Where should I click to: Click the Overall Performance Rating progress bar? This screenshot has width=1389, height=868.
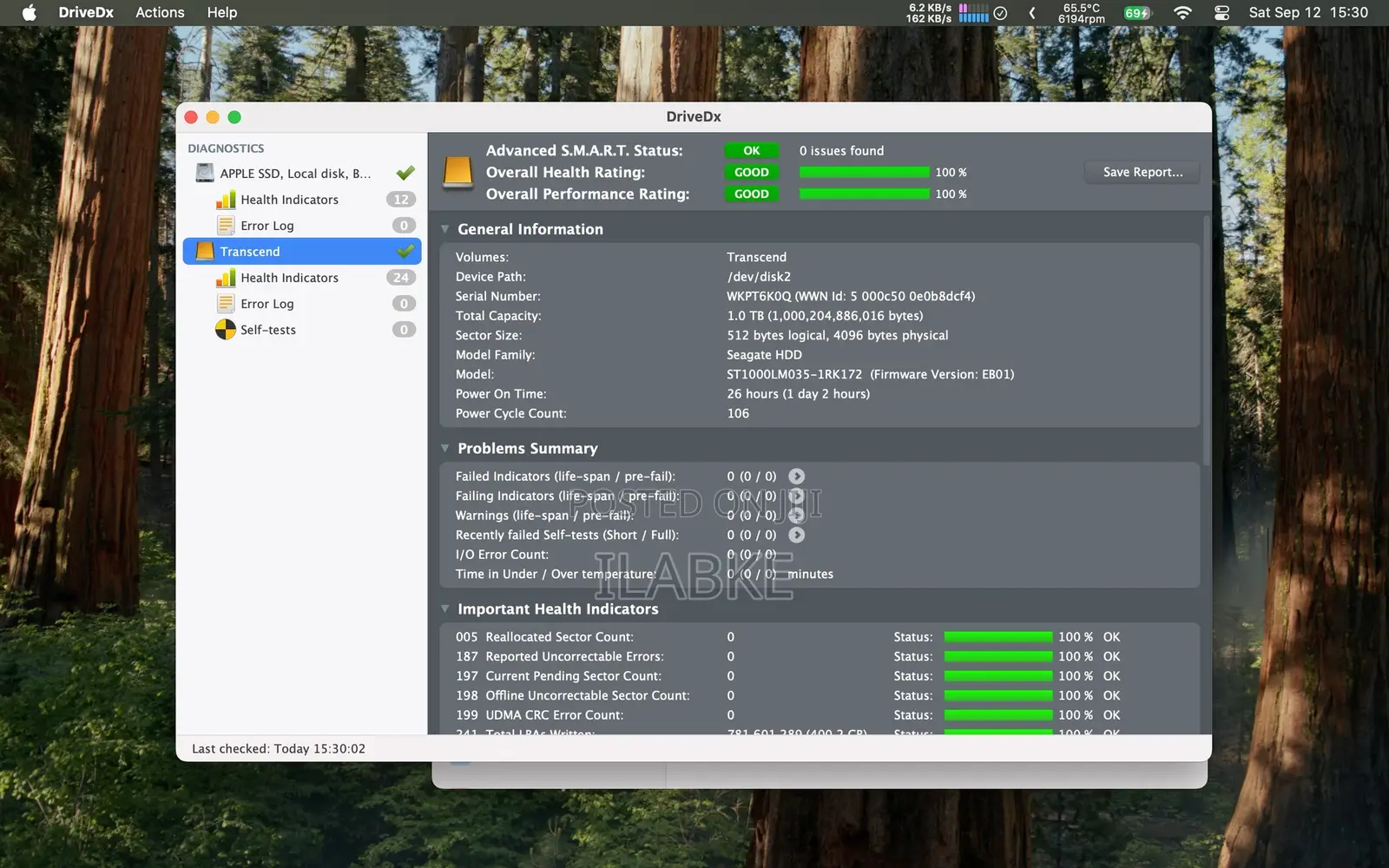click(x=864, y=194)
